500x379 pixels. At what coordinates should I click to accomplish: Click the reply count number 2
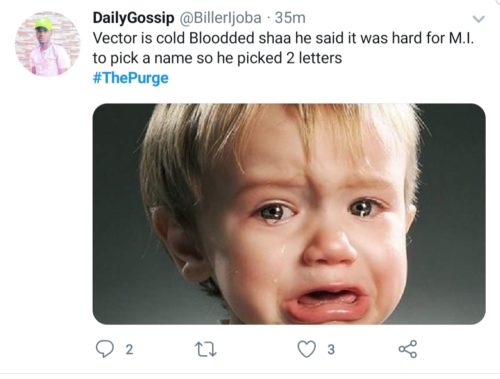(x=129, y=349)
